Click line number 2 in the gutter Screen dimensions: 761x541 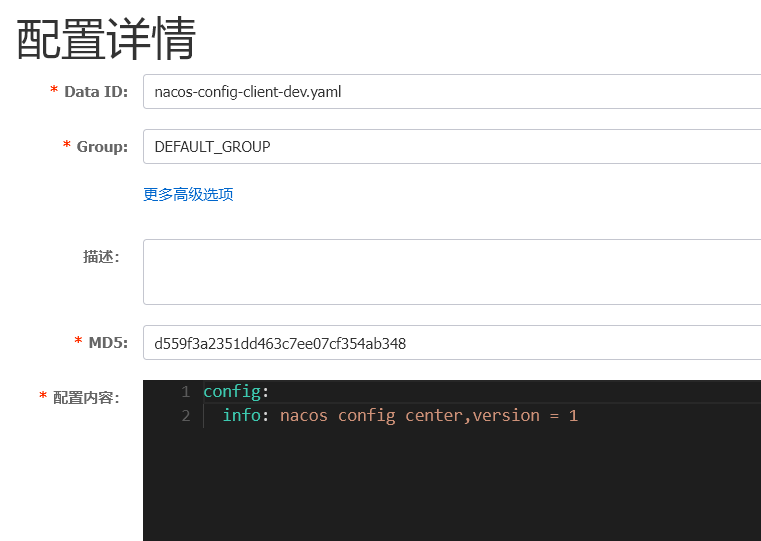(186, 416)
